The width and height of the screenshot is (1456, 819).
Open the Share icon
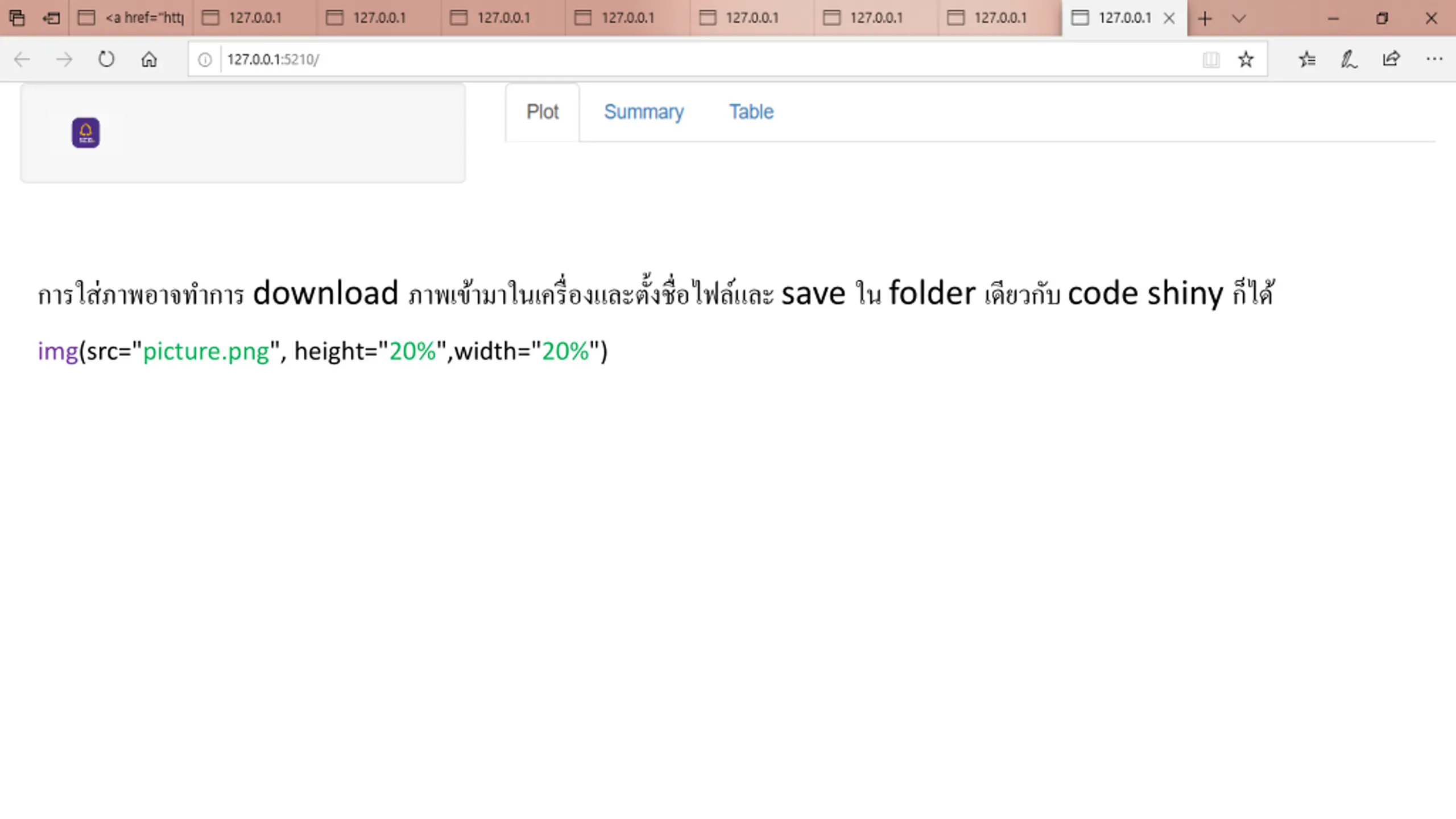[1391, 59]
